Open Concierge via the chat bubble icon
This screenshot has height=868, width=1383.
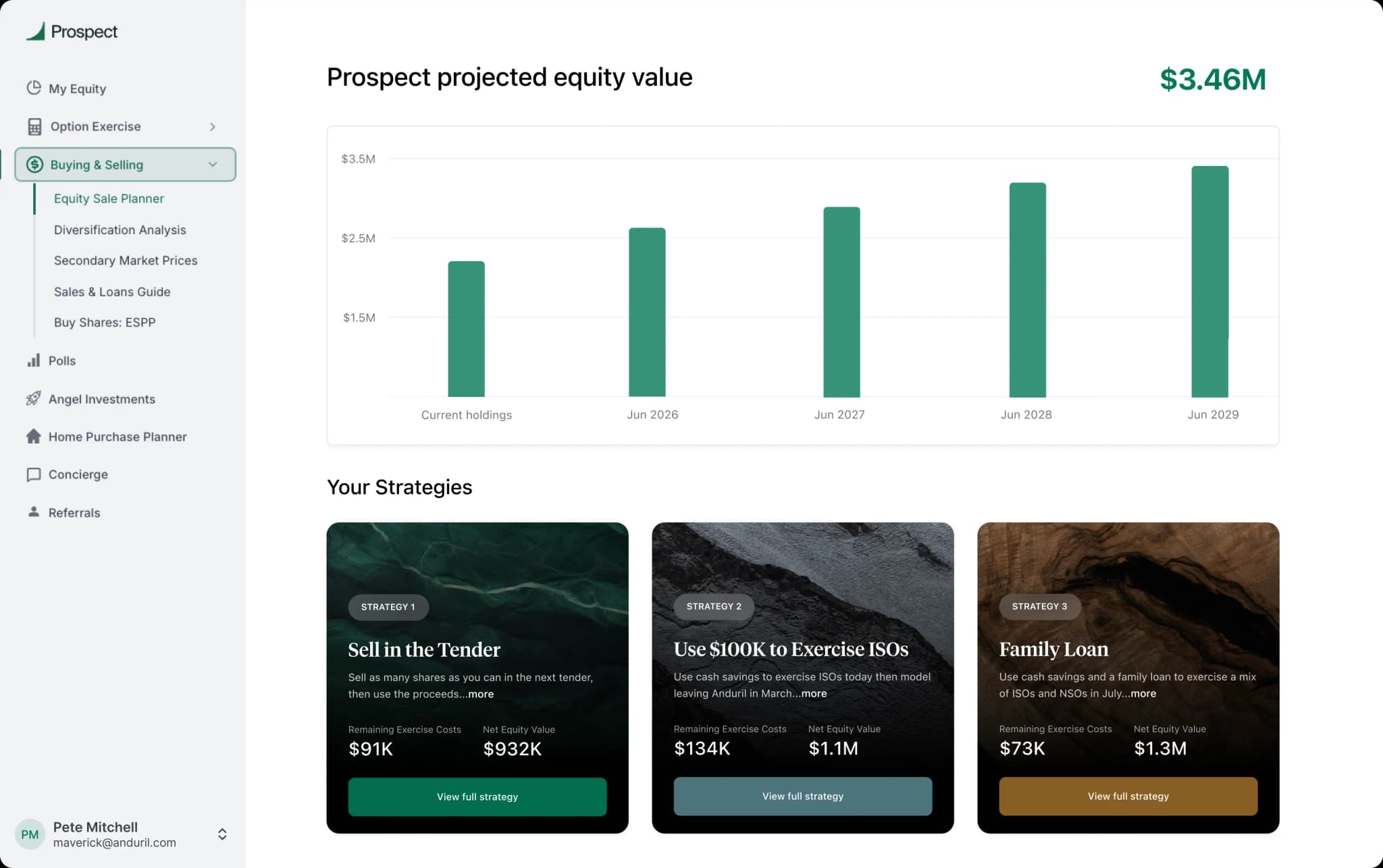point(34,474)
